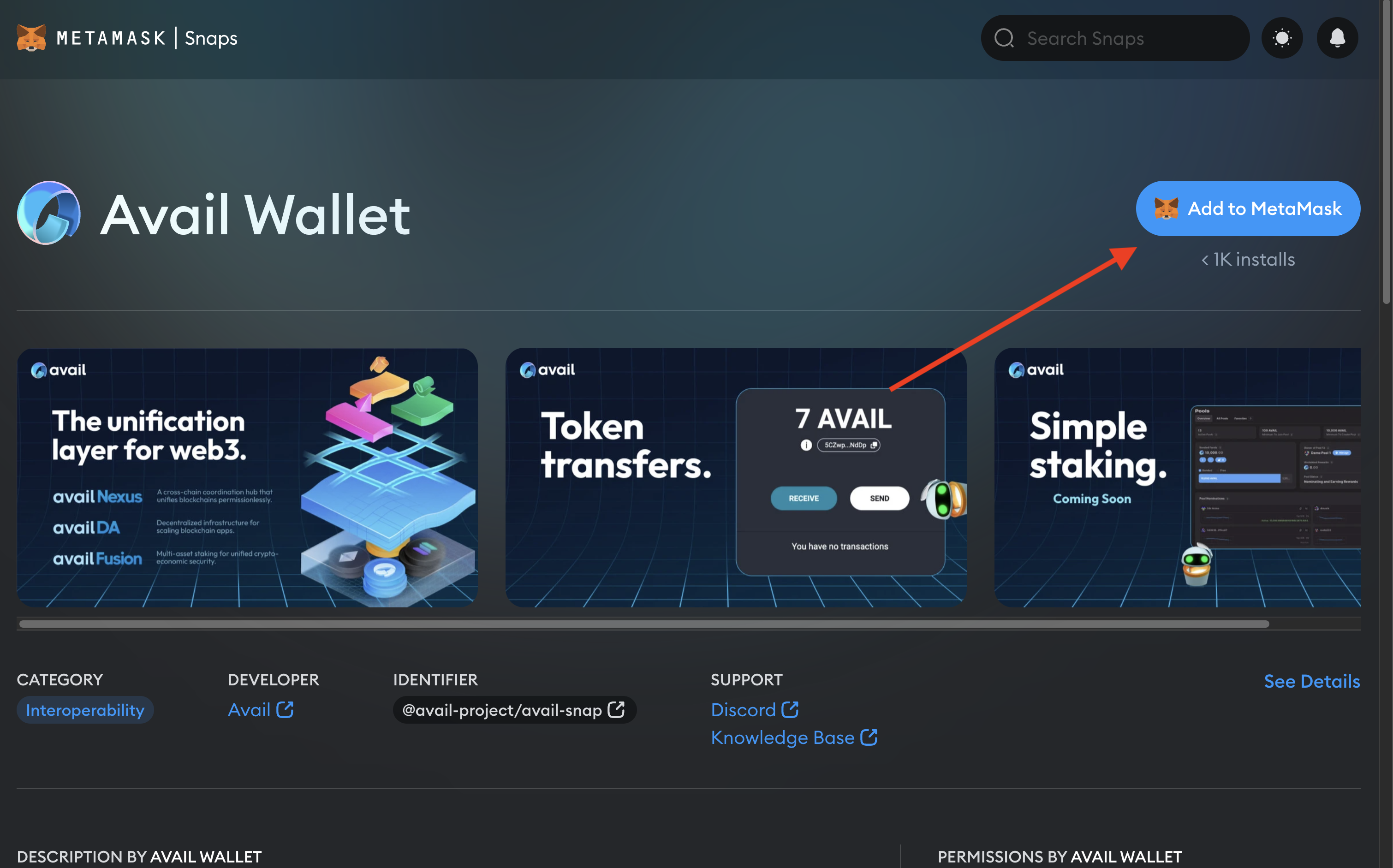Image resolution: width=1393 pixels, height=868 pixels.
Task: Click the Avail Wallet snap logo
Action: pos(49,214)
